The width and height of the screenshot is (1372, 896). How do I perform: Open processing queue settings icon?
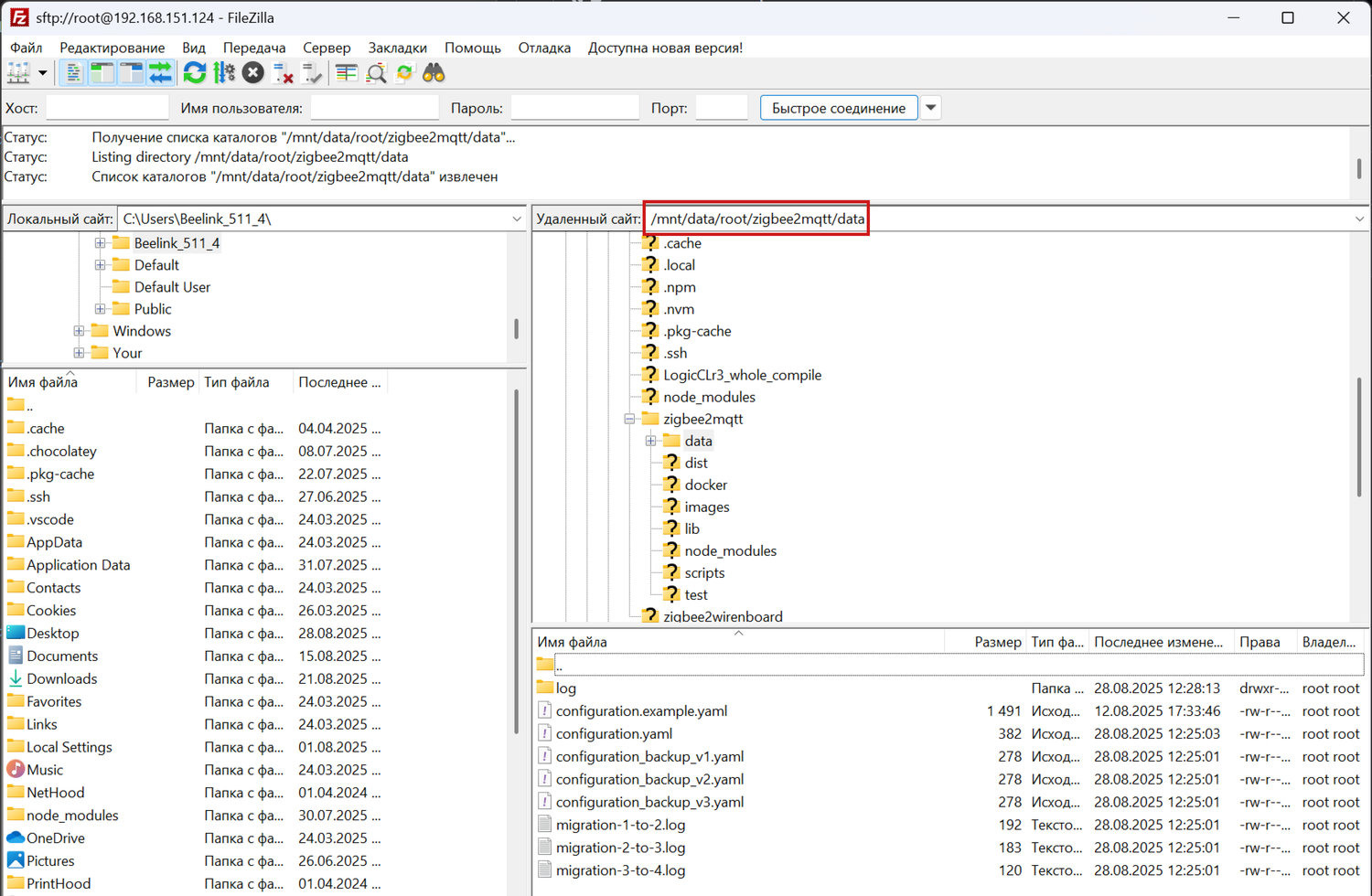(224, 72)
